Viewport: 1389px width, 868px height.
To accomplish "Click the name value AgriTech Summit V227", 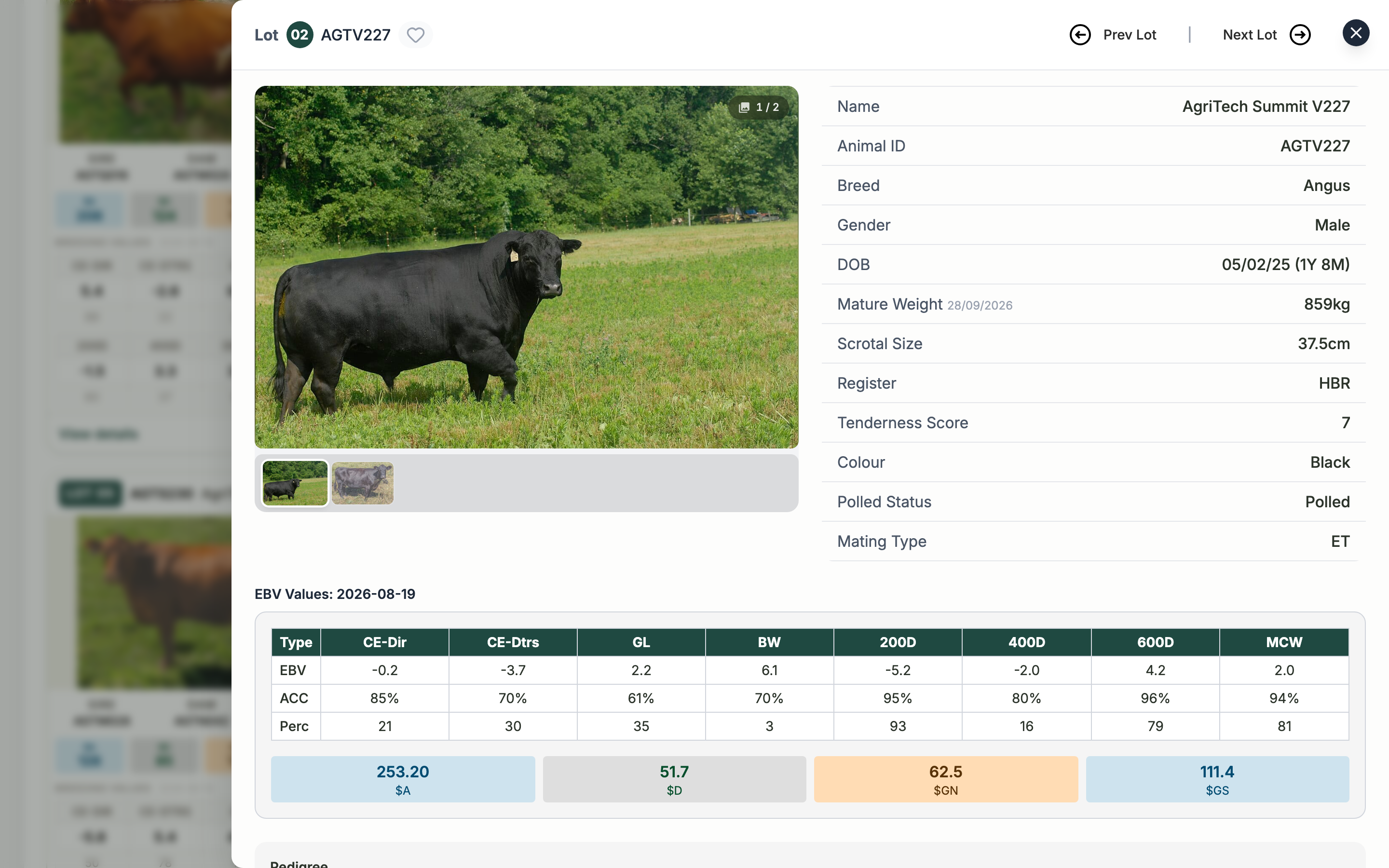I will coord(1266,106).
